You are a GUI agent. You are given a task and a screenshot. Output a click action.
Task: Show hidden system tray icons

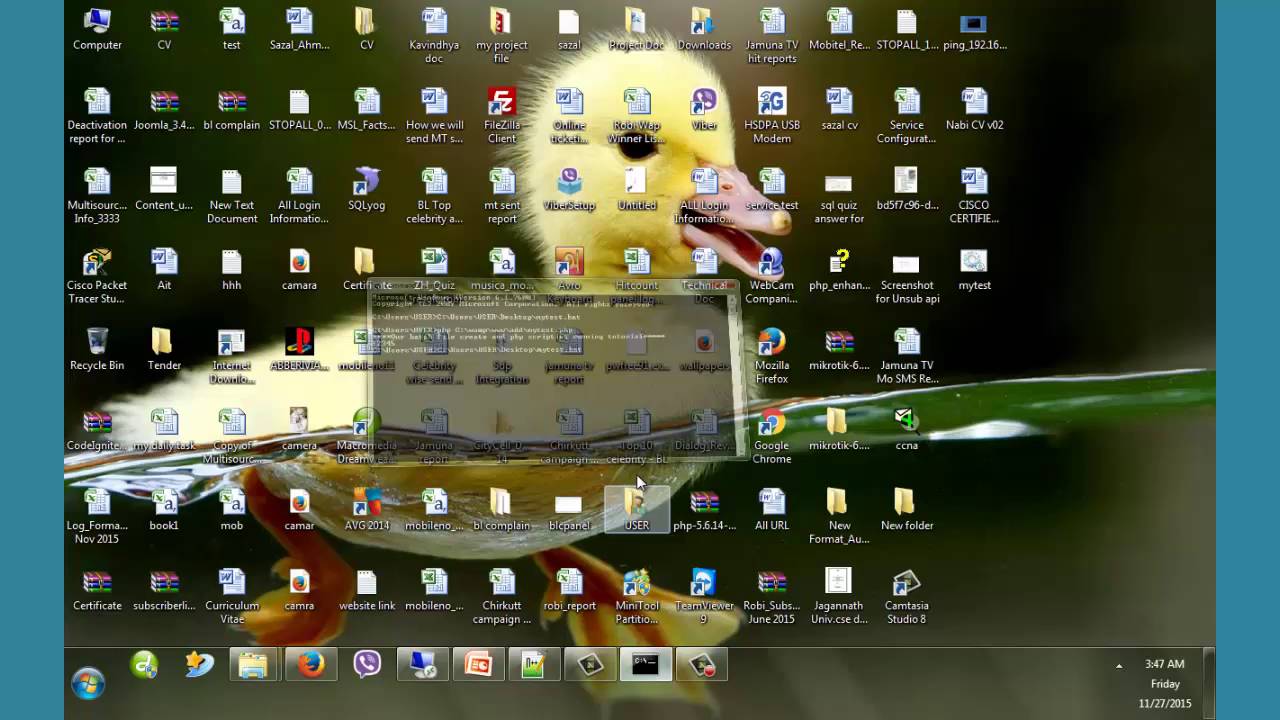[x=1119, y=665]
